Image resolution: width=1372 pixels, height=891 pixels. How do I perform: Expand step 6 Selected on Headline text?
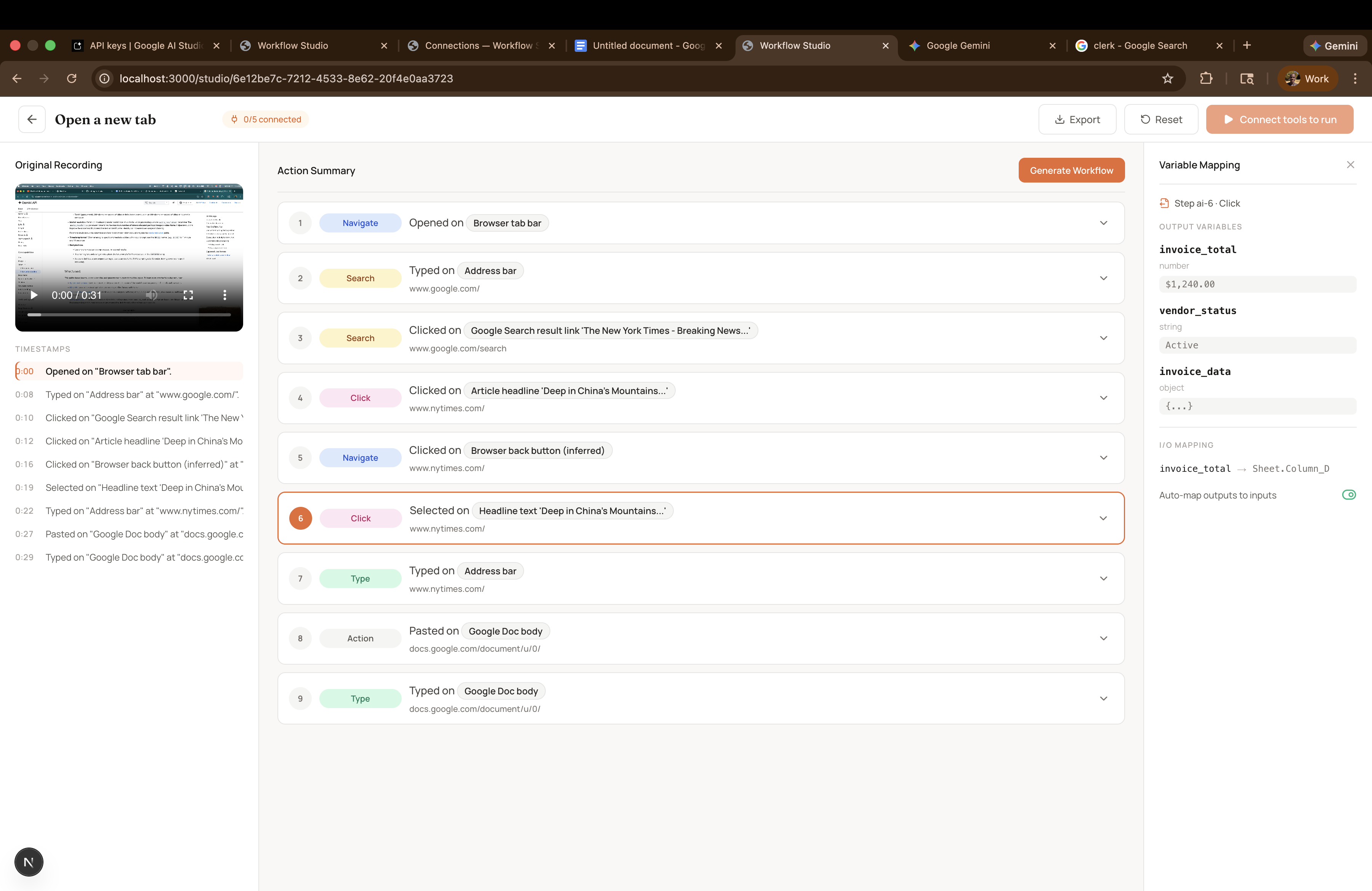[x=1103, y=518]
